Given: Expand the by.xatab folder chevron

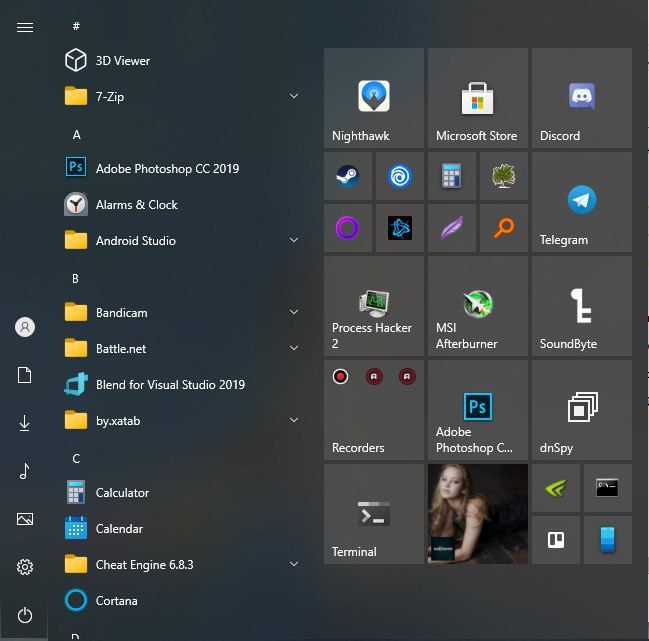Looking at the screenshot, I should (x=294, y=420).
